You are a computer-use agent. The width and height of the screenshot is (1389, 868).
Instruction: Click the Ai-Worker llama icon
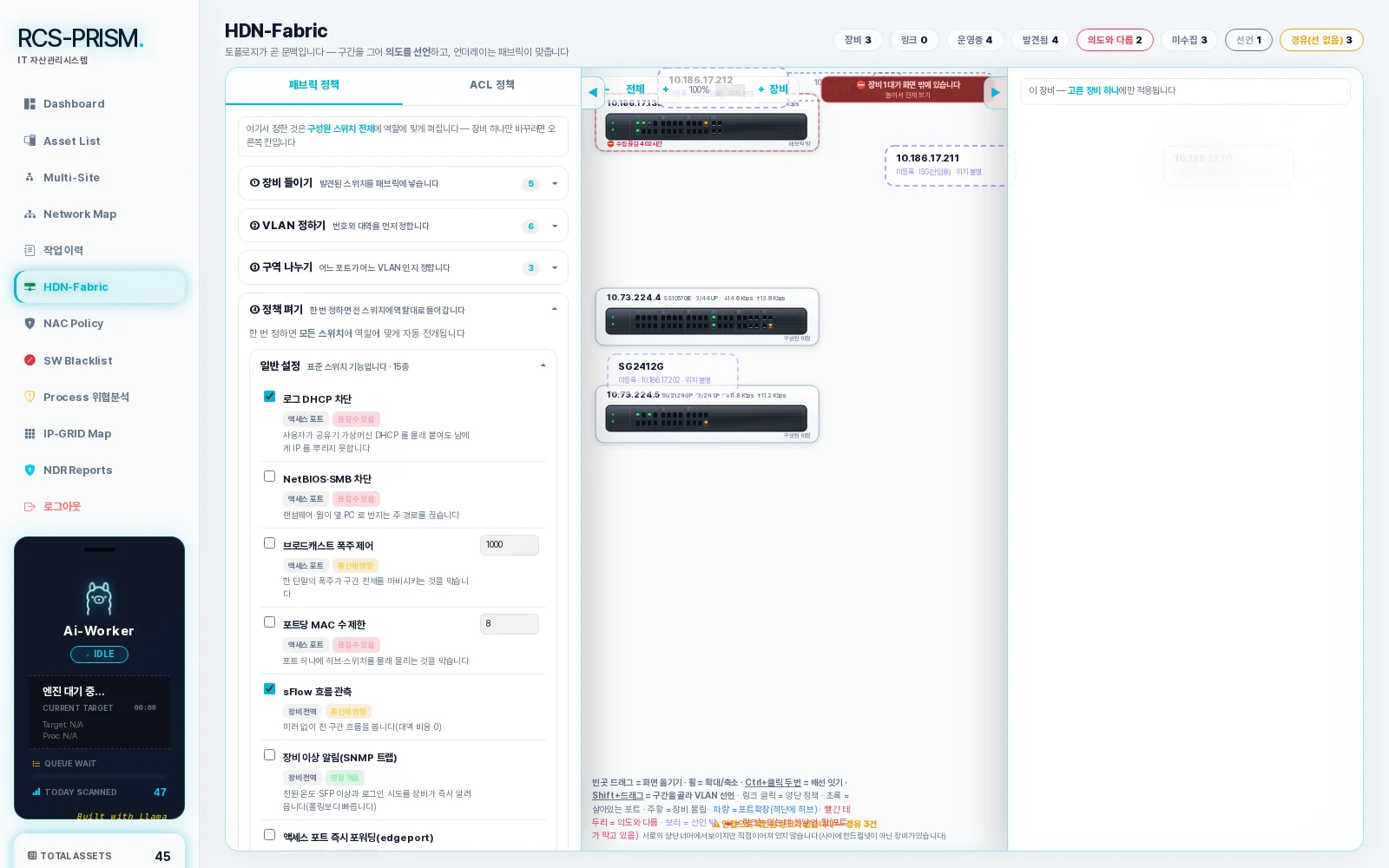[x=99, y=597]
